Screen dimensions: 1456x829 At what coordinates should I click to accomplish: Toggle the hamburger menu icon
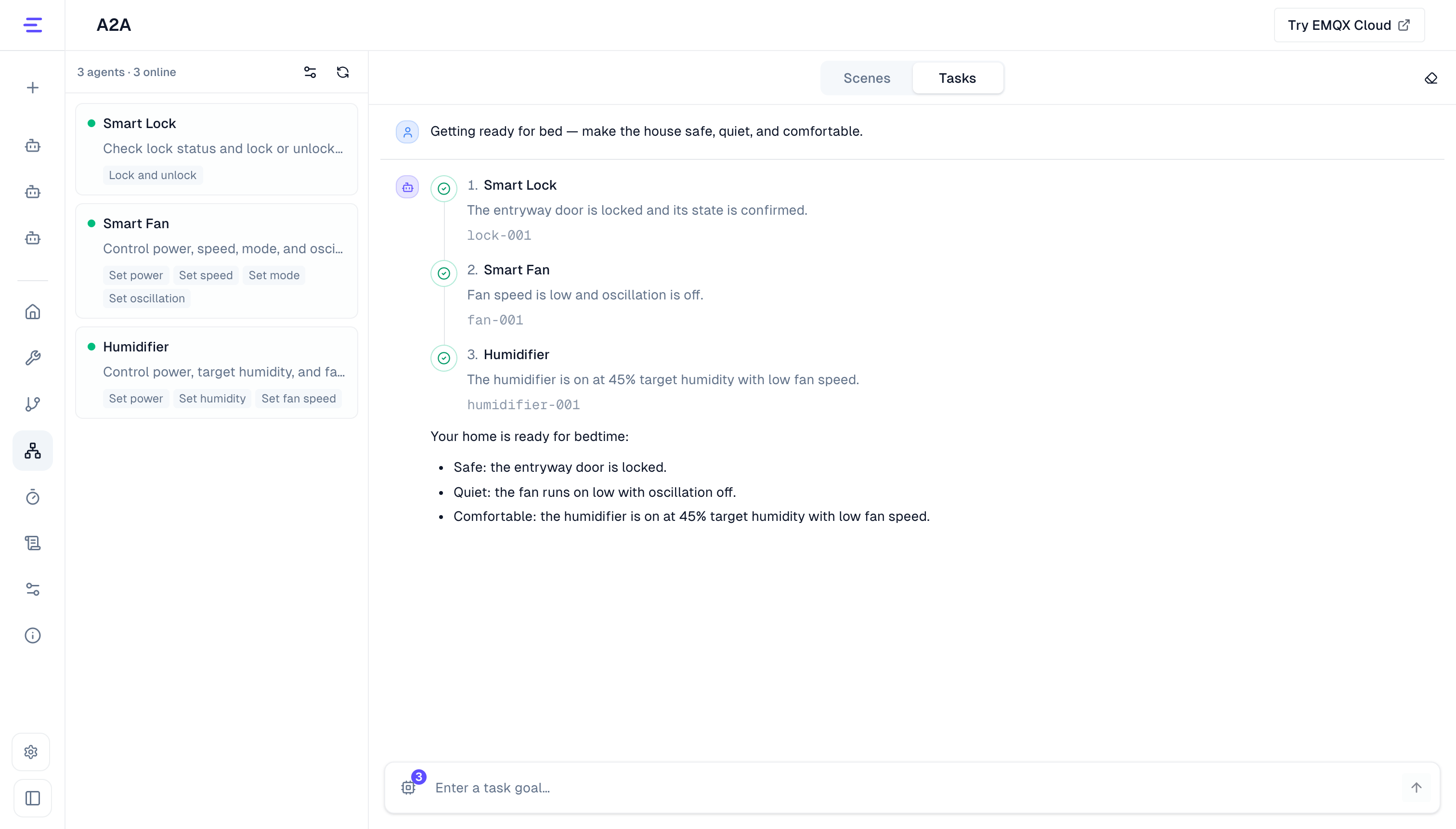click(x=32, y=25)
